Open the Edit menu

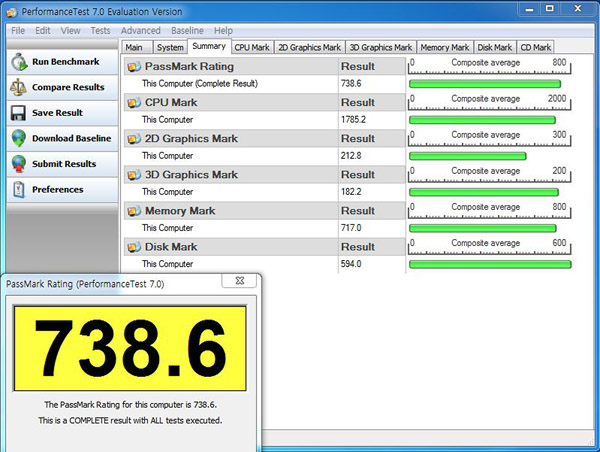(x=42, y=31)
